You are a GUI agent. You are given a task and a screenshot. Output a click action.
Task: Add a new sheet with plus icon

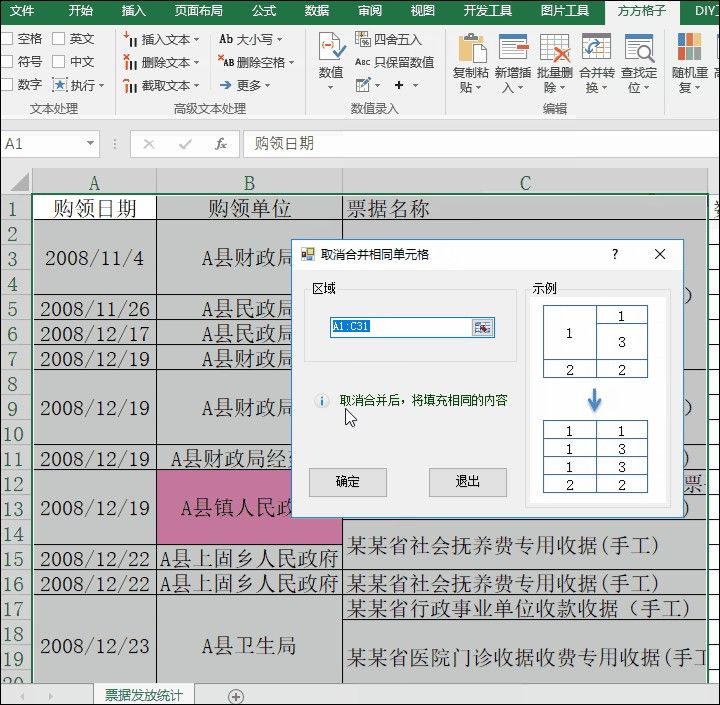(236, 696)
